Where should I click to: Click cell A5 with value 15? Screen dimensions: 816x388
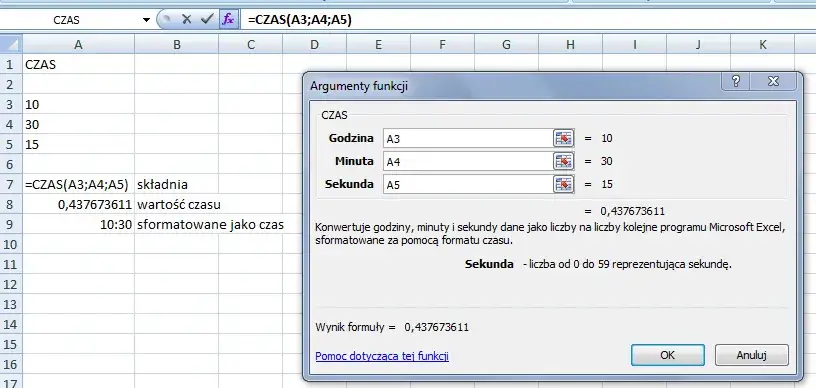coord(79,145)
